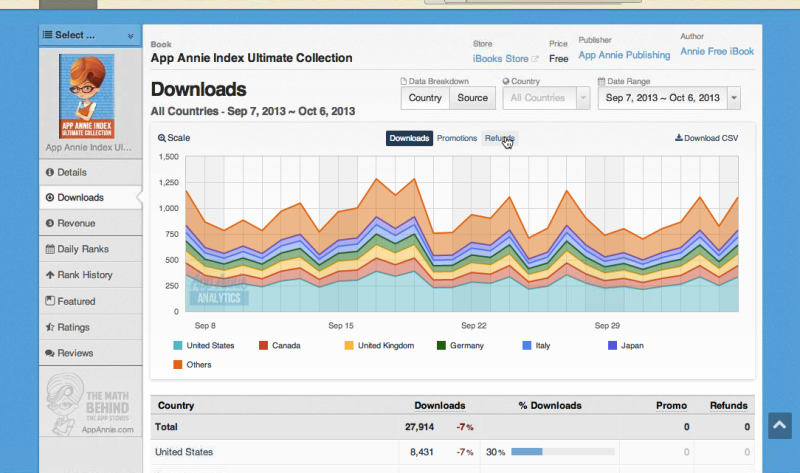Sort table by Country column

[x=176, y=406]
